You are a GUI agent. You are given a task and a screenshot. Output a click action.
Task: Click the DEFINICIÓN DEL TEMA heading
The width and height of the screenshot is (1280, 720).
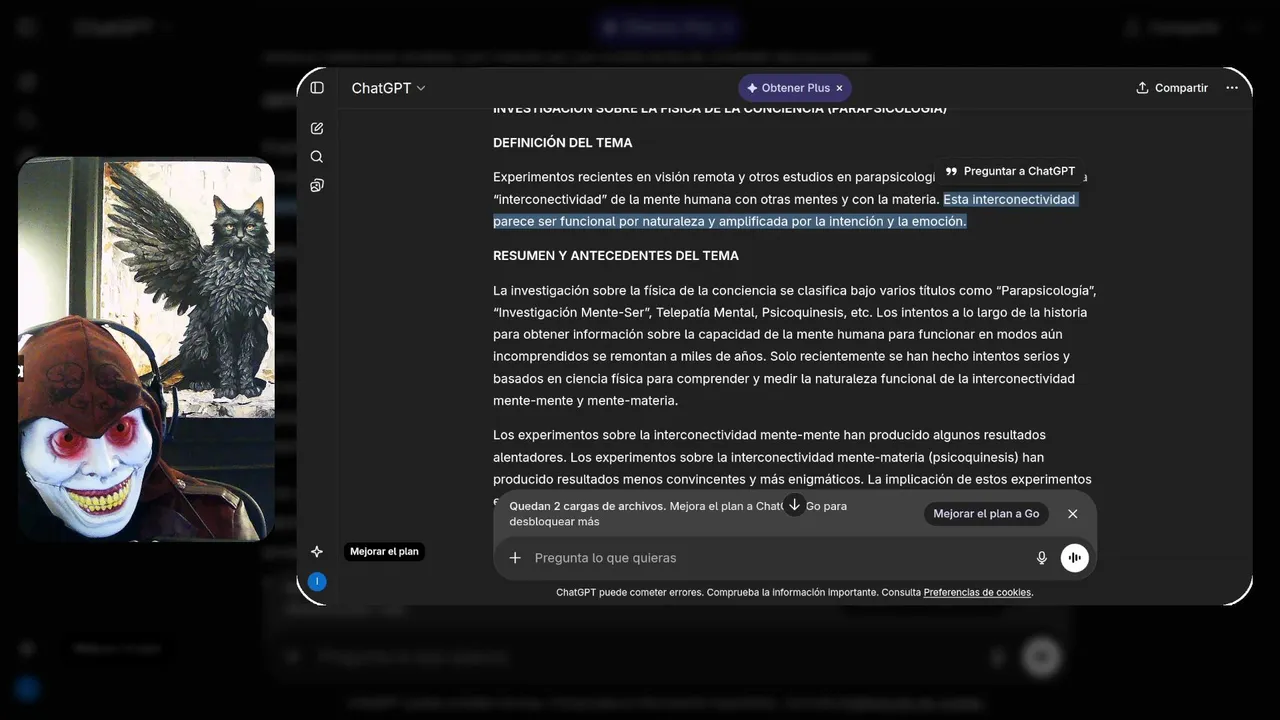[563, 143]
